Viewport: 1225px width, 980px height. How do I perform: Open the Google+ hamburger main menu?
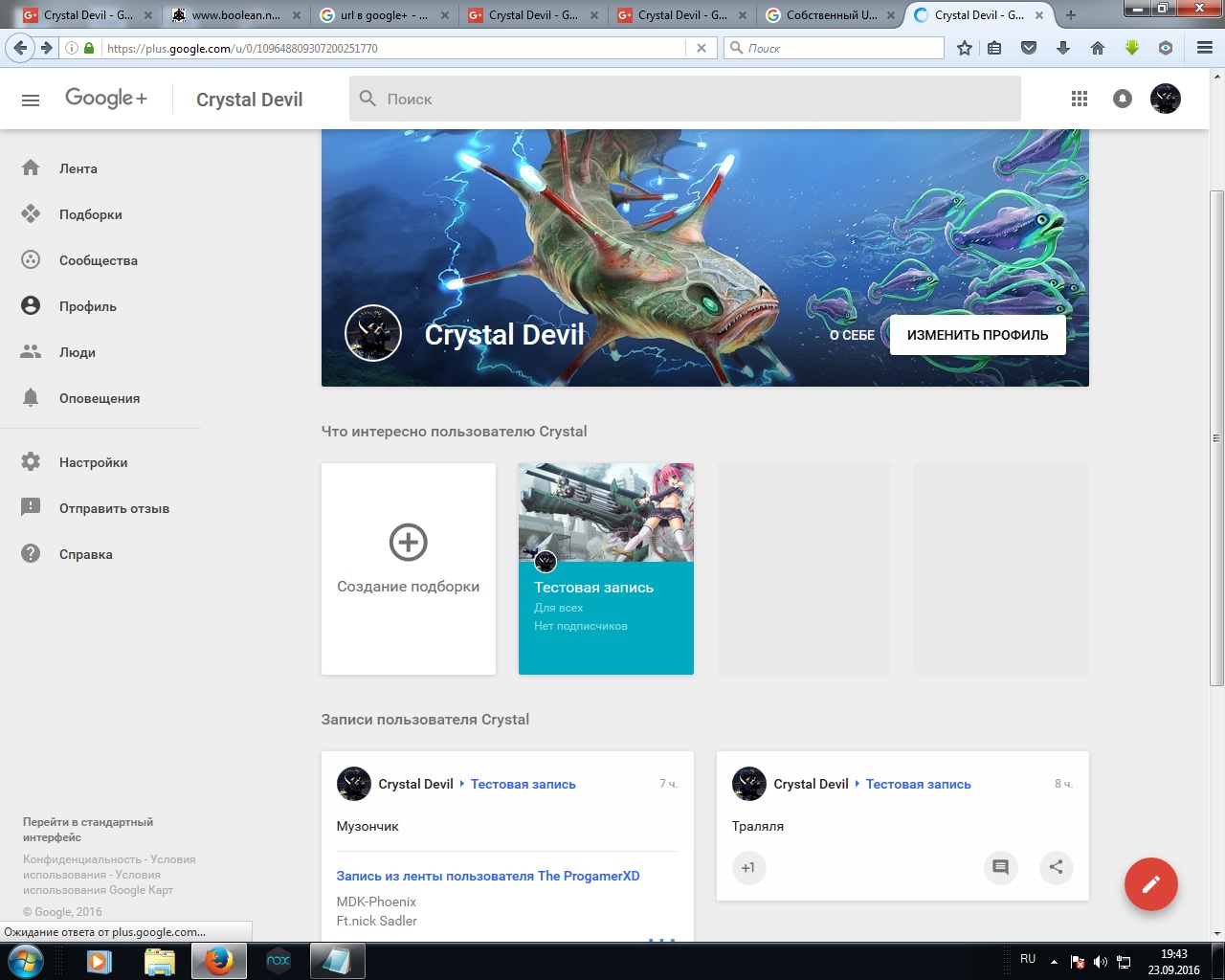(31, 100)
